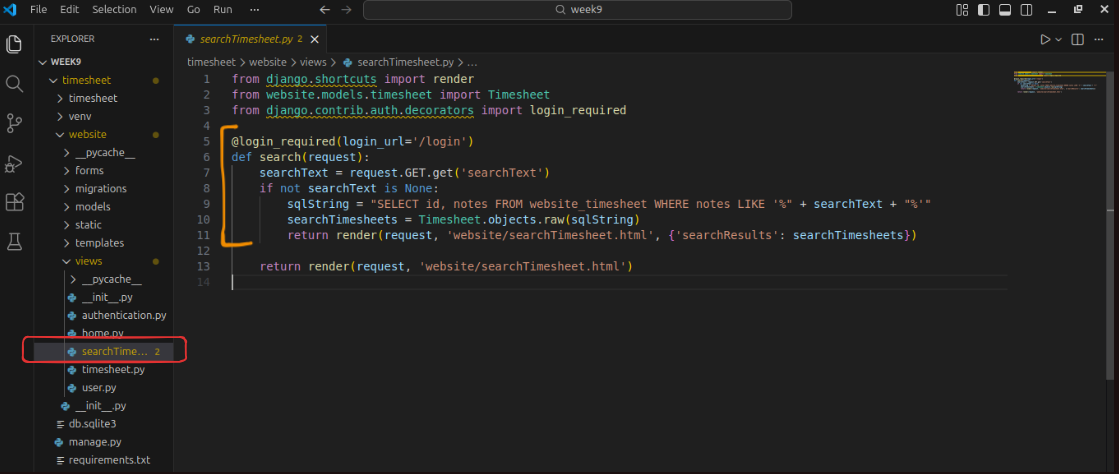1119x474 pixels.
Task: Split the editor to the right
Action: [1078, 39]
